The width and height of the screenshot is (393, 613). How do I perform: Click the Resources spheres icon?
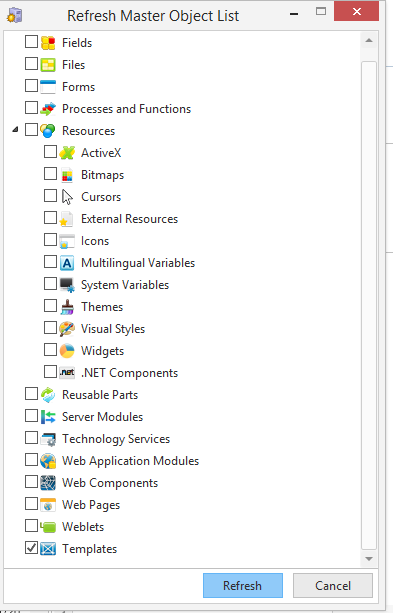[x=48, y=131]
